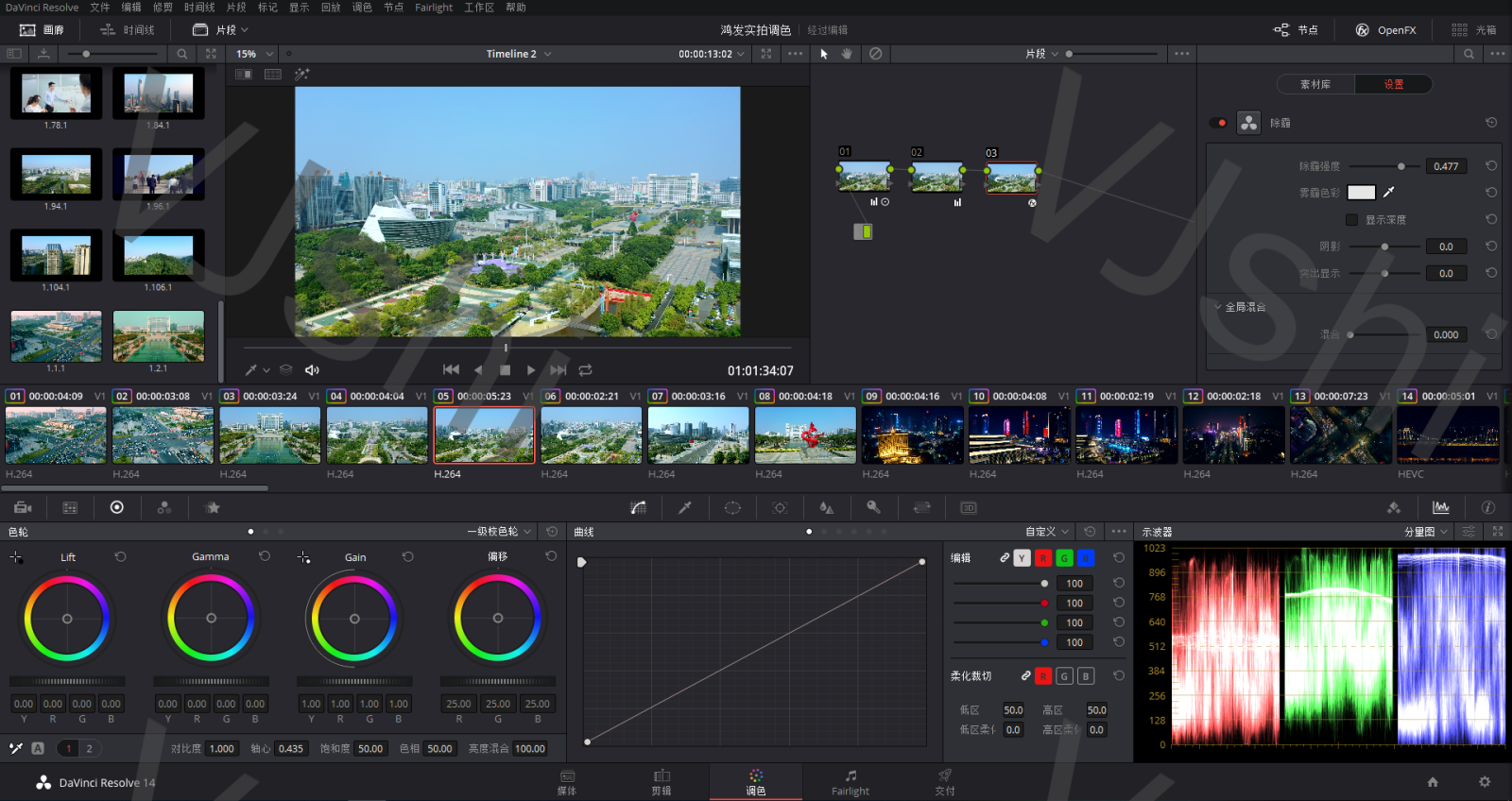Screen dimensions: 1512x801
Task: Switch to the Media page tab
Action: pos(567,782)
